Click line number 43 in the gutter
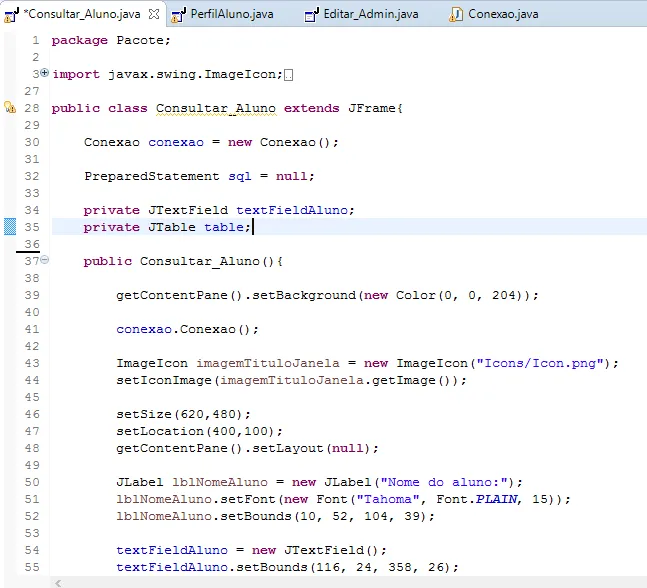The width and height of the screenshot is (647, 588). pyautogui.click(x=32, y=363)
